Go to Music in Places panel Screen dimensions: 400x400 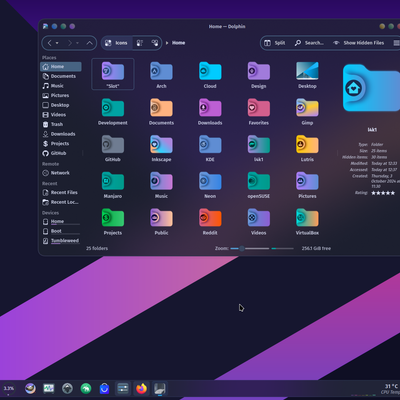pyautogui.click(x=61, y=86)
